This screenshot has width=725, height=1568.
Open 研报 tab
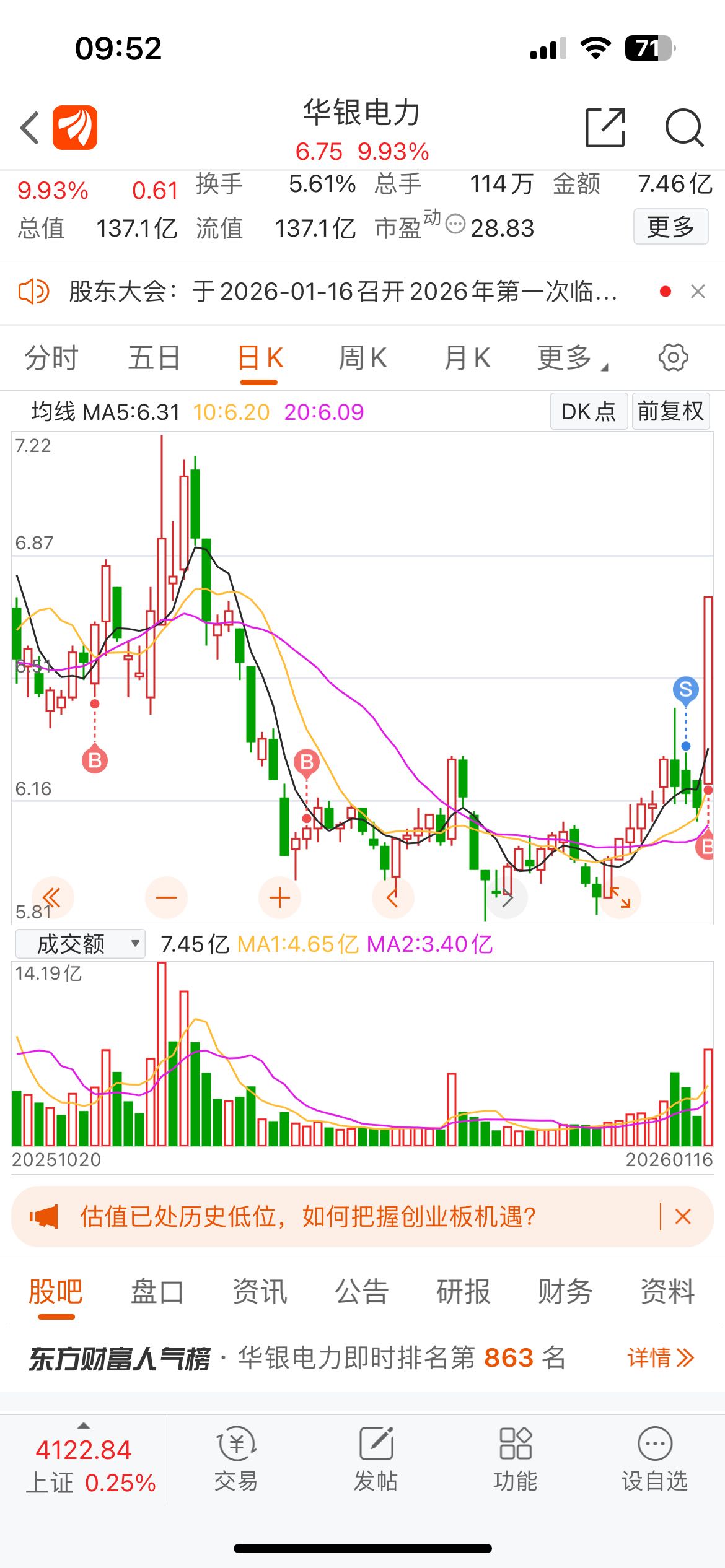click(x=464, y=1292)
